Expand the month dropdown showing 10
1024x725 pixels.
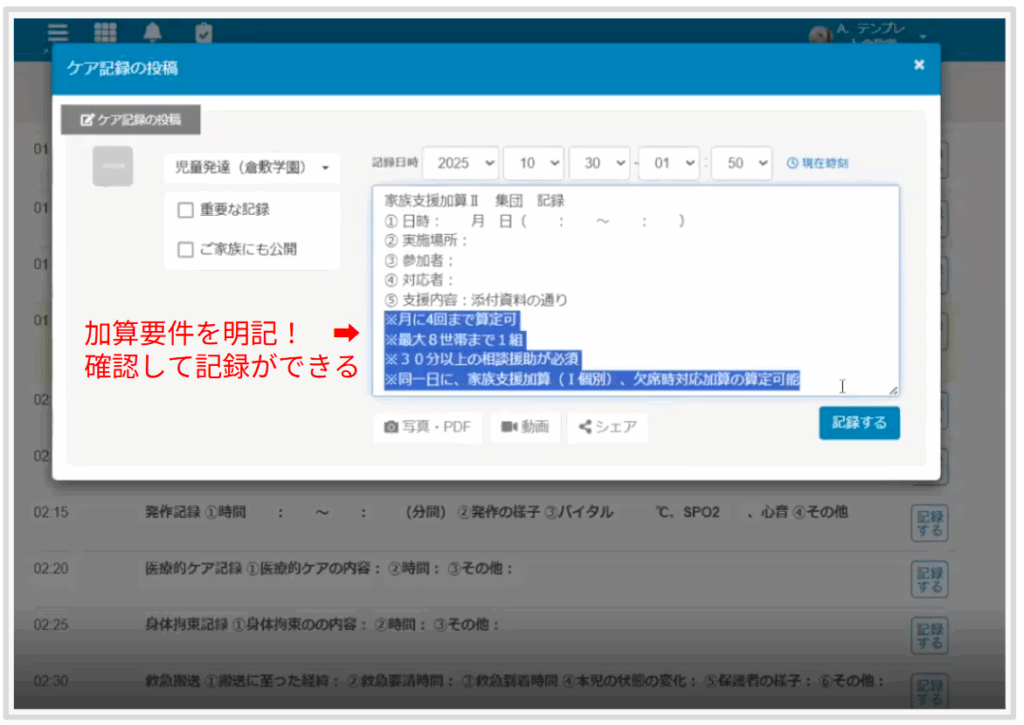[x=533, y=163]
